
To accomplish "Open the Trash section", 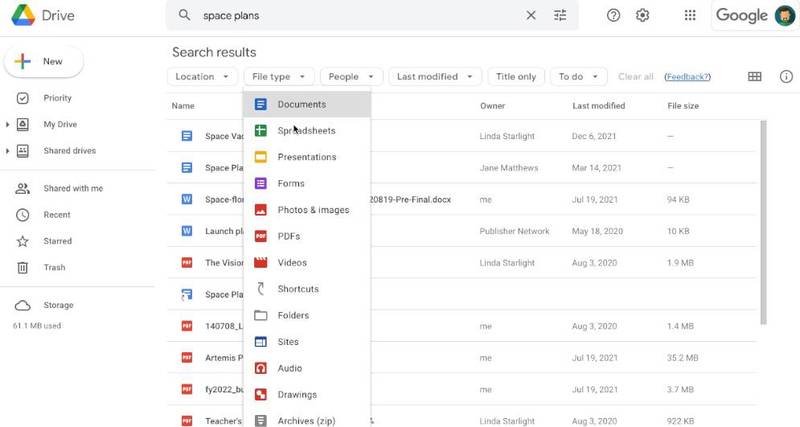I will tap(54, 267).
